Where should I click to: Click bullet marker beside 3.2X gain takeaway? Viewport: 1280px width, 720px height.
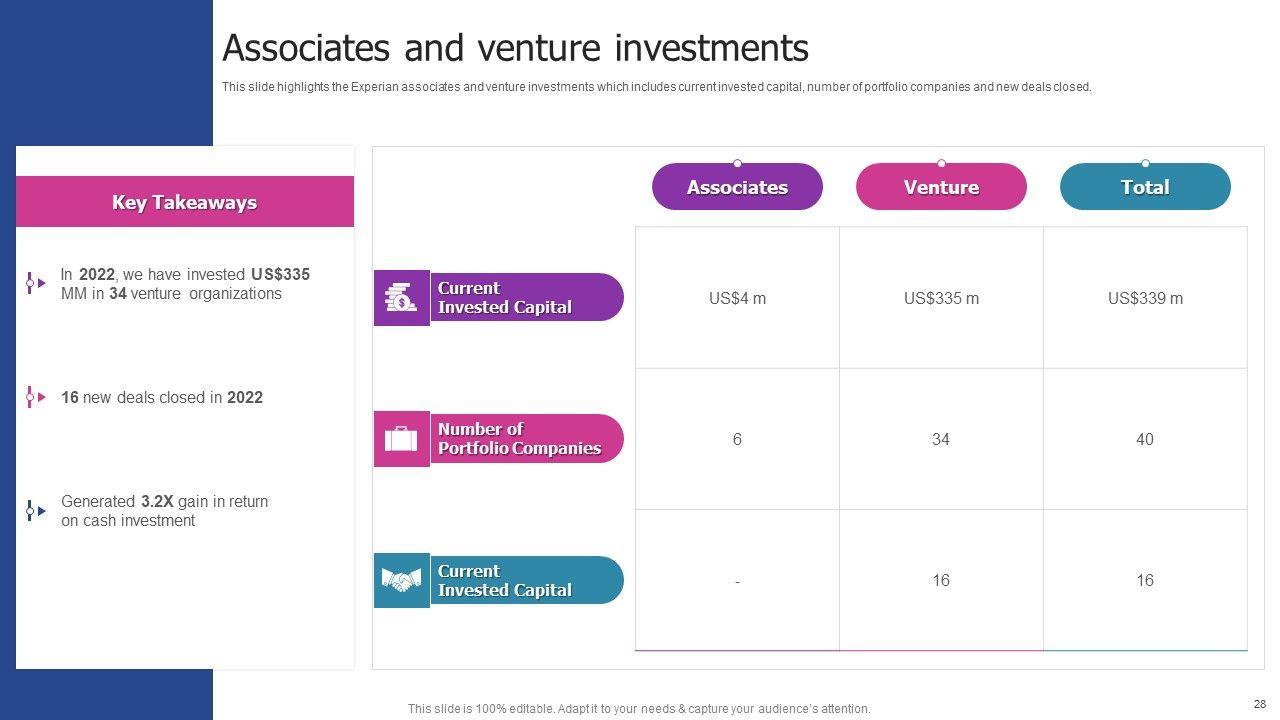coord(35,511)
